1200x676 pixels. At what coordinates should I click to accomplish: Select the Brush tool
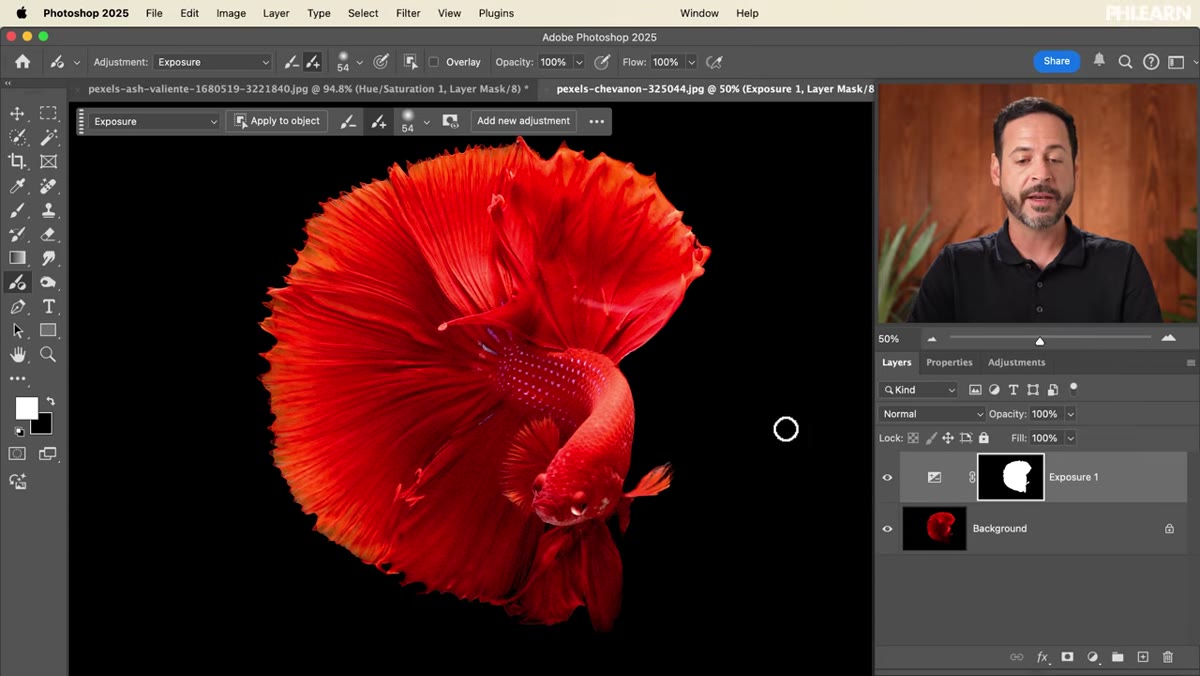tap(17, 210)
